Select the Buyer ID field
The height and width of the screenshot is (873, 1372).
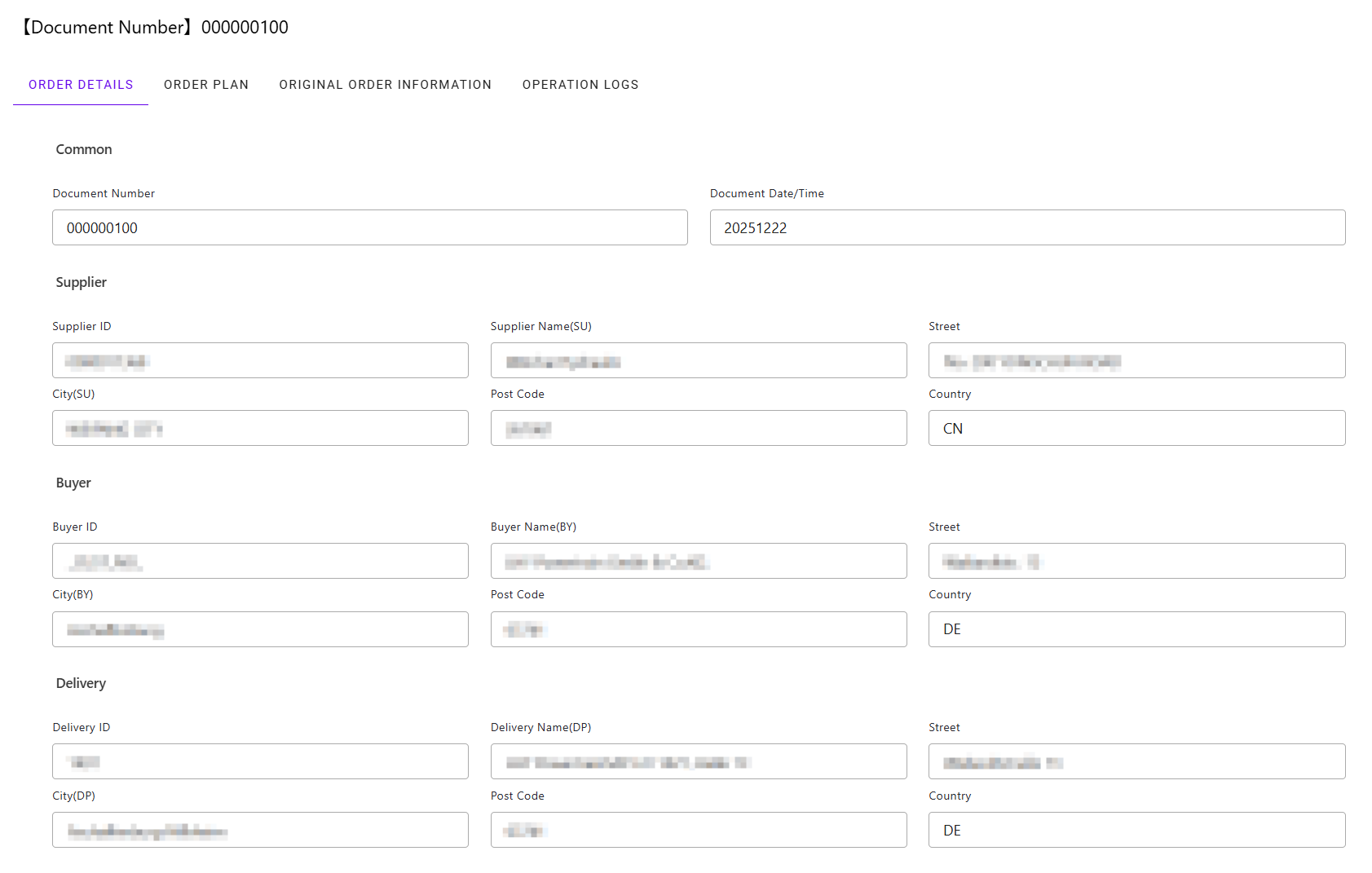tap(260, 561)
